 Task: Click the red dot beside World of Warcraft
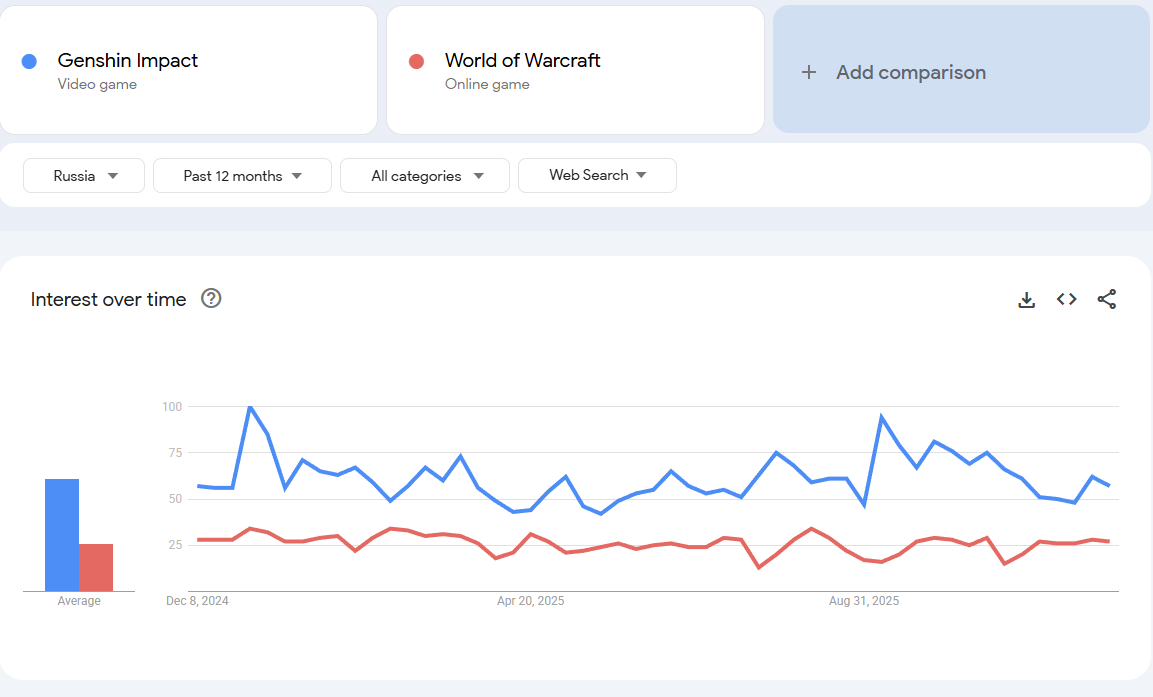417,61
